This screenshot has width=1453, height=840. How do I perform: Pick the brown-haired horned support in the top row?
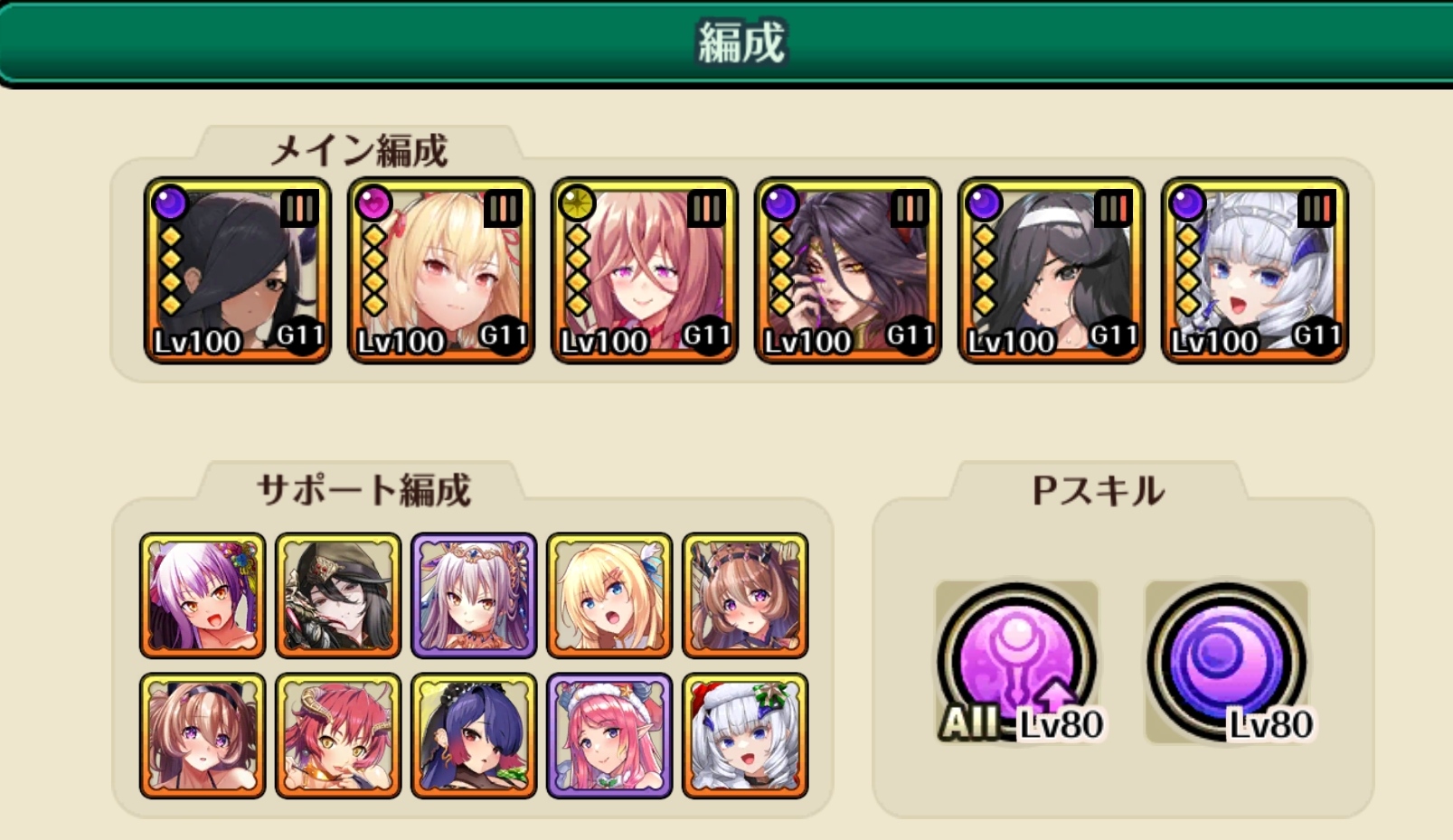coord(745,595)
